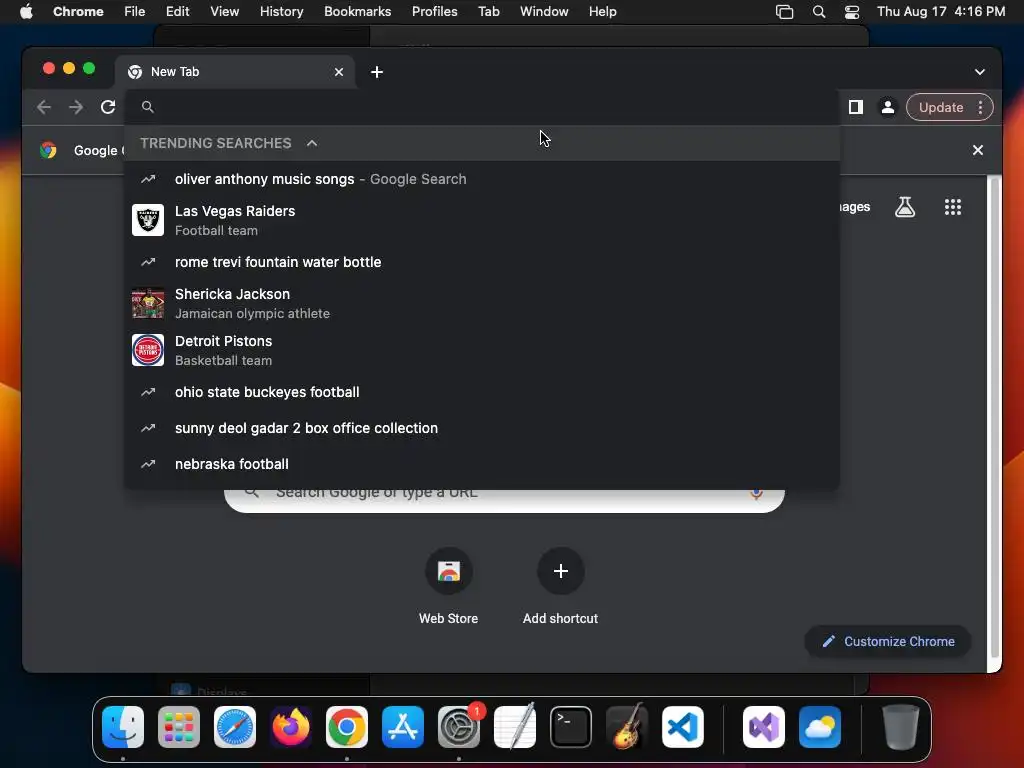Go forward with the forward arrow
Image resolution: width=1024 pixels, height=768 pixels.
point(76,107)
